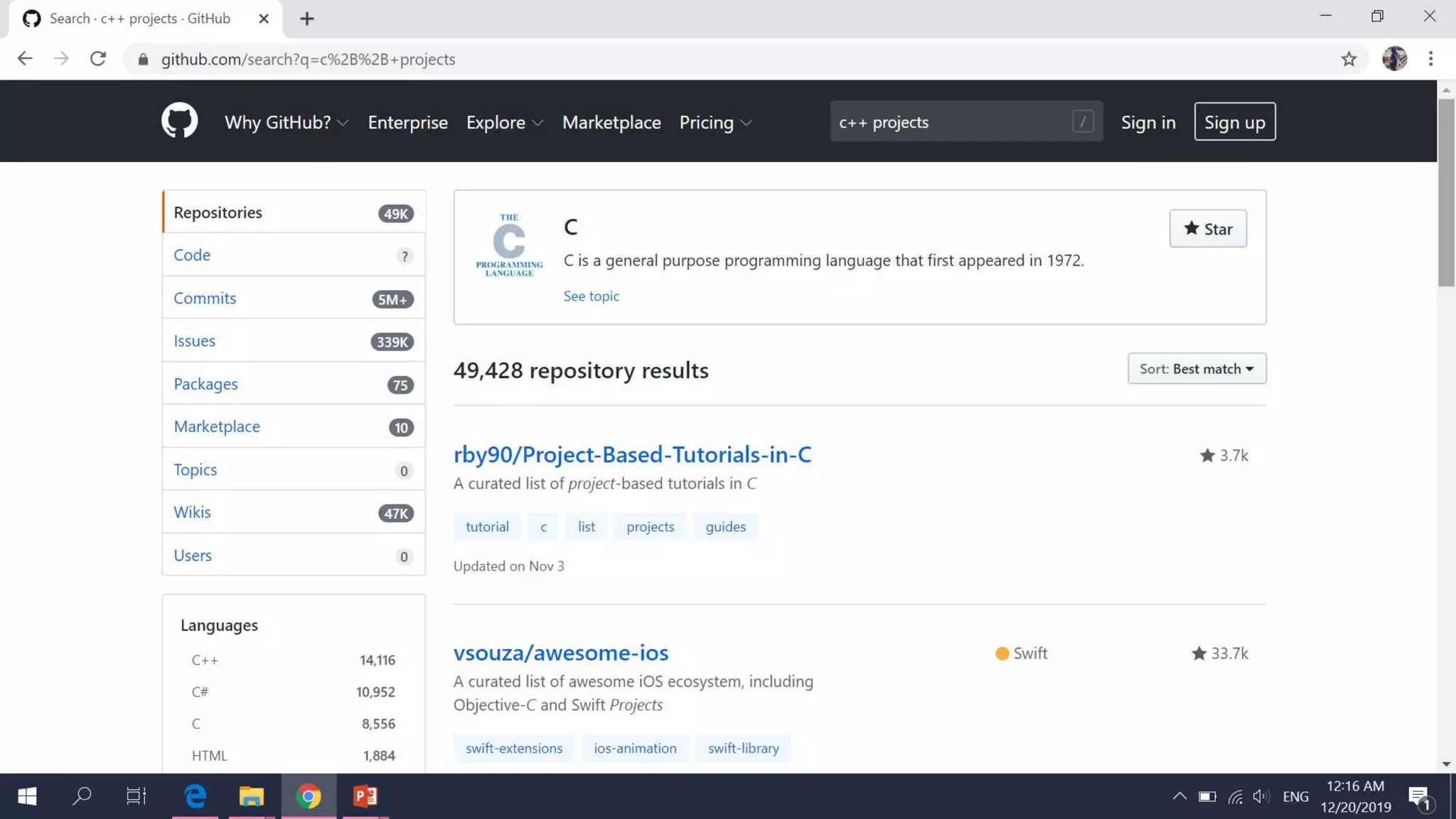Open Chrome profile avatar

click(x=1394, y=59)
